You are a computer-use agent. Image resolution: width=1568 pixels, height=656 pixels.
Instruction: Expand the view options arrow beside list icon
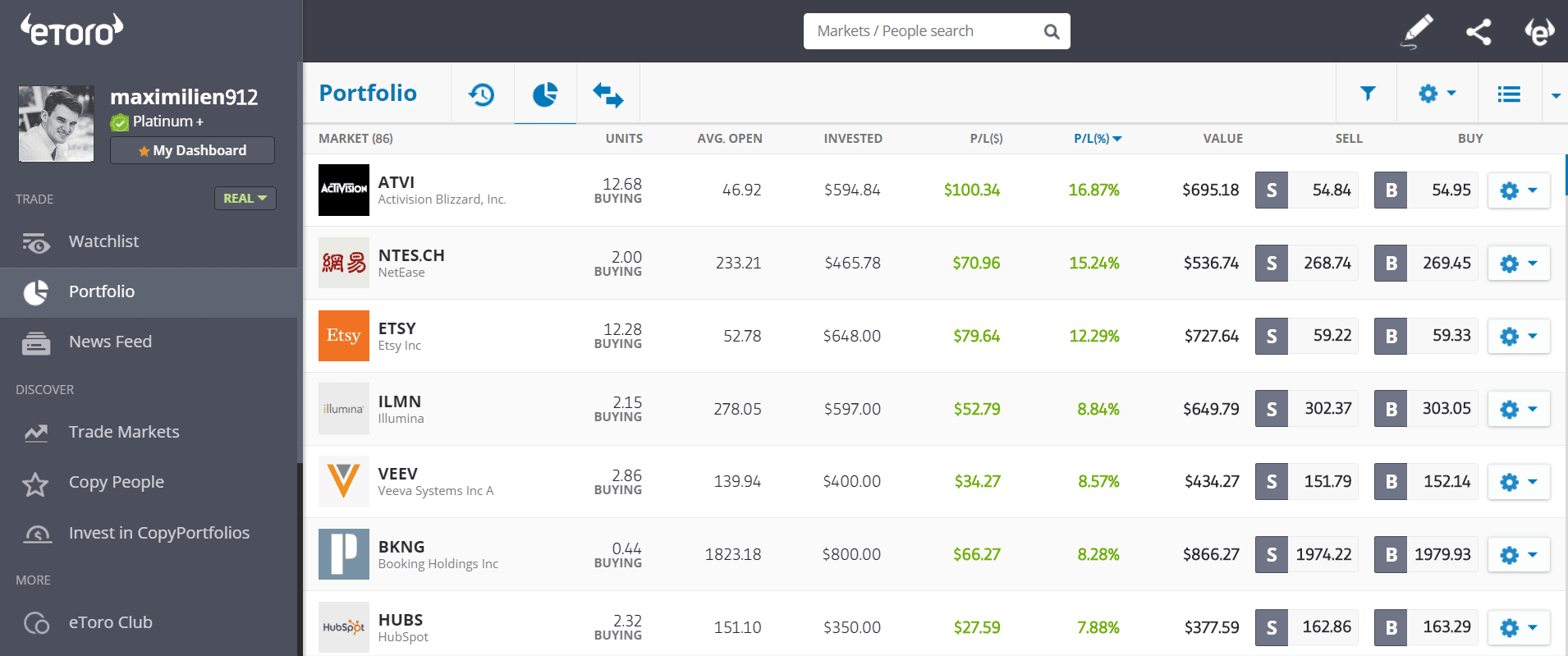pos(1556,95)
